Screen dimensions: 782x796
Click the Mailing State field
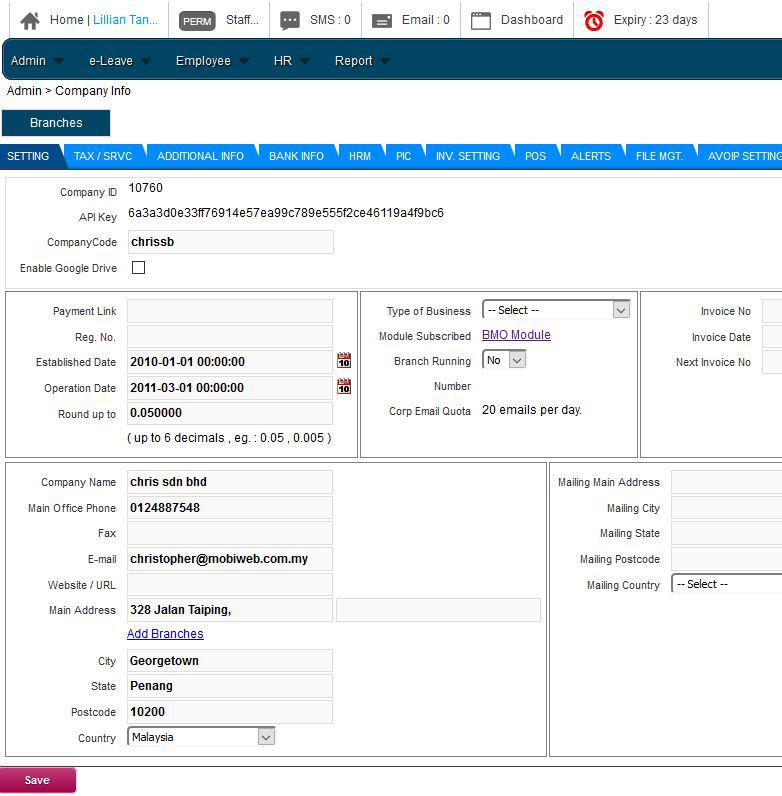pos(727,533)
